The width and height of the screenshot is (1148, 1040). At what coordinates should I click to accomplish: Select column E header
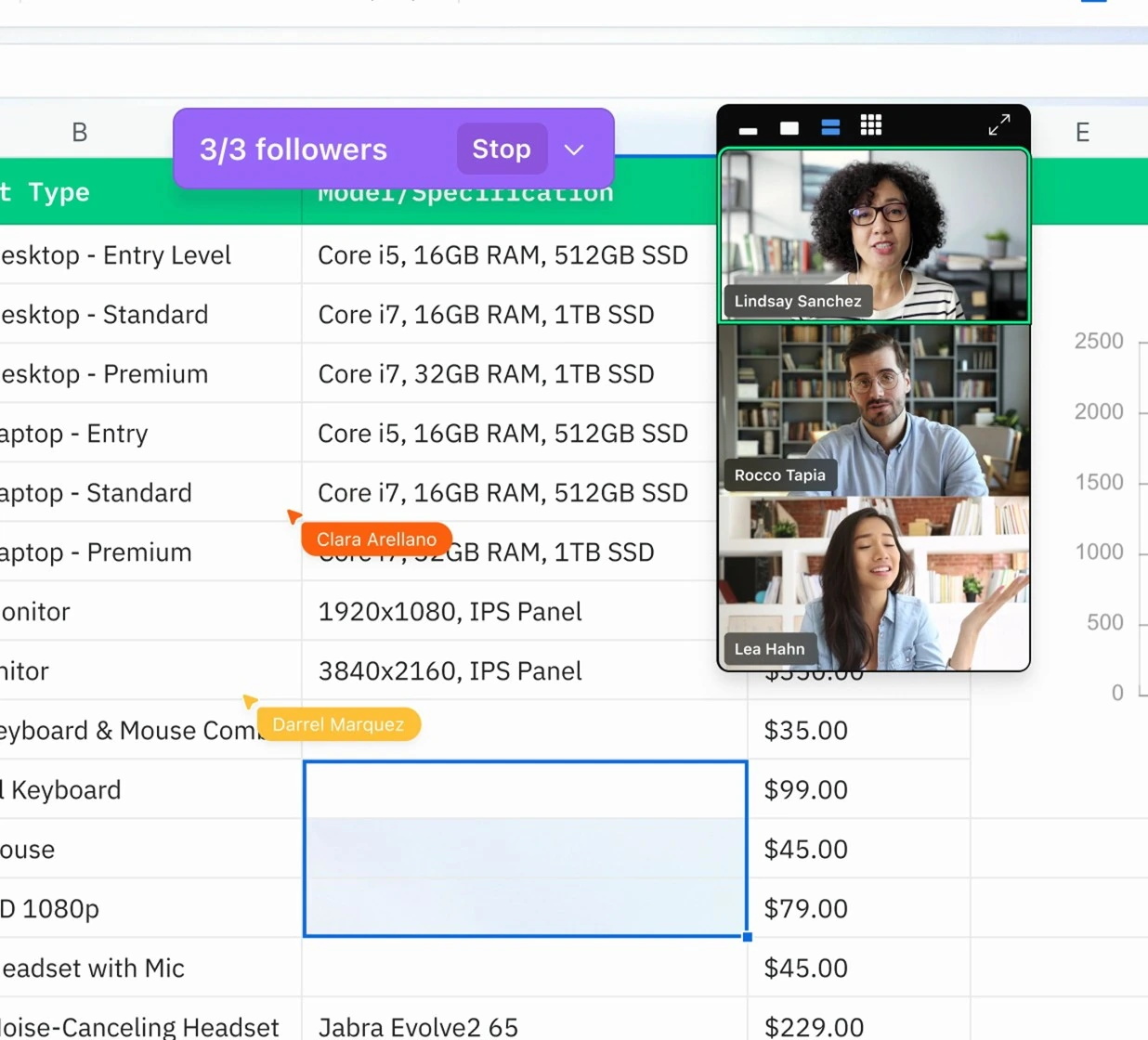(1082, 133)
